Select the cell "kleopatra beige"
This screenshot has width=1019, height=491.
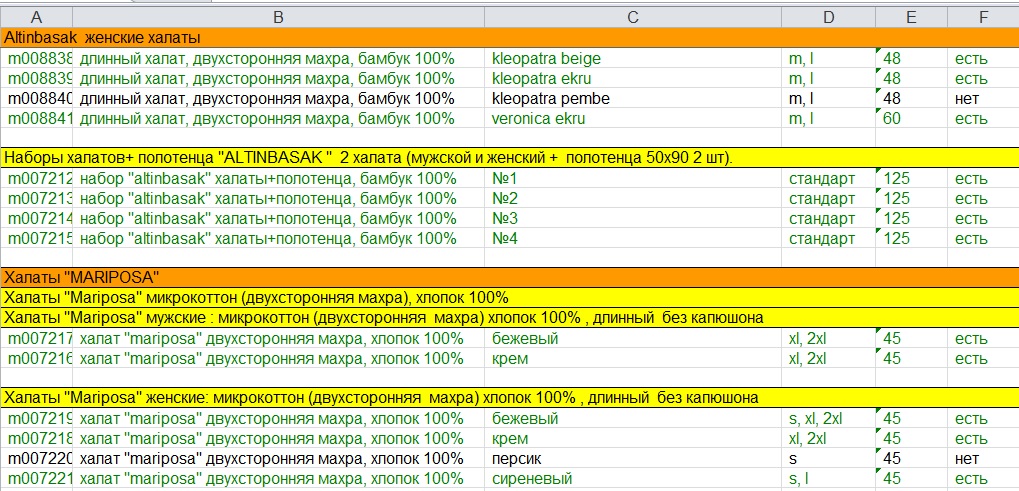click(633, 58)
